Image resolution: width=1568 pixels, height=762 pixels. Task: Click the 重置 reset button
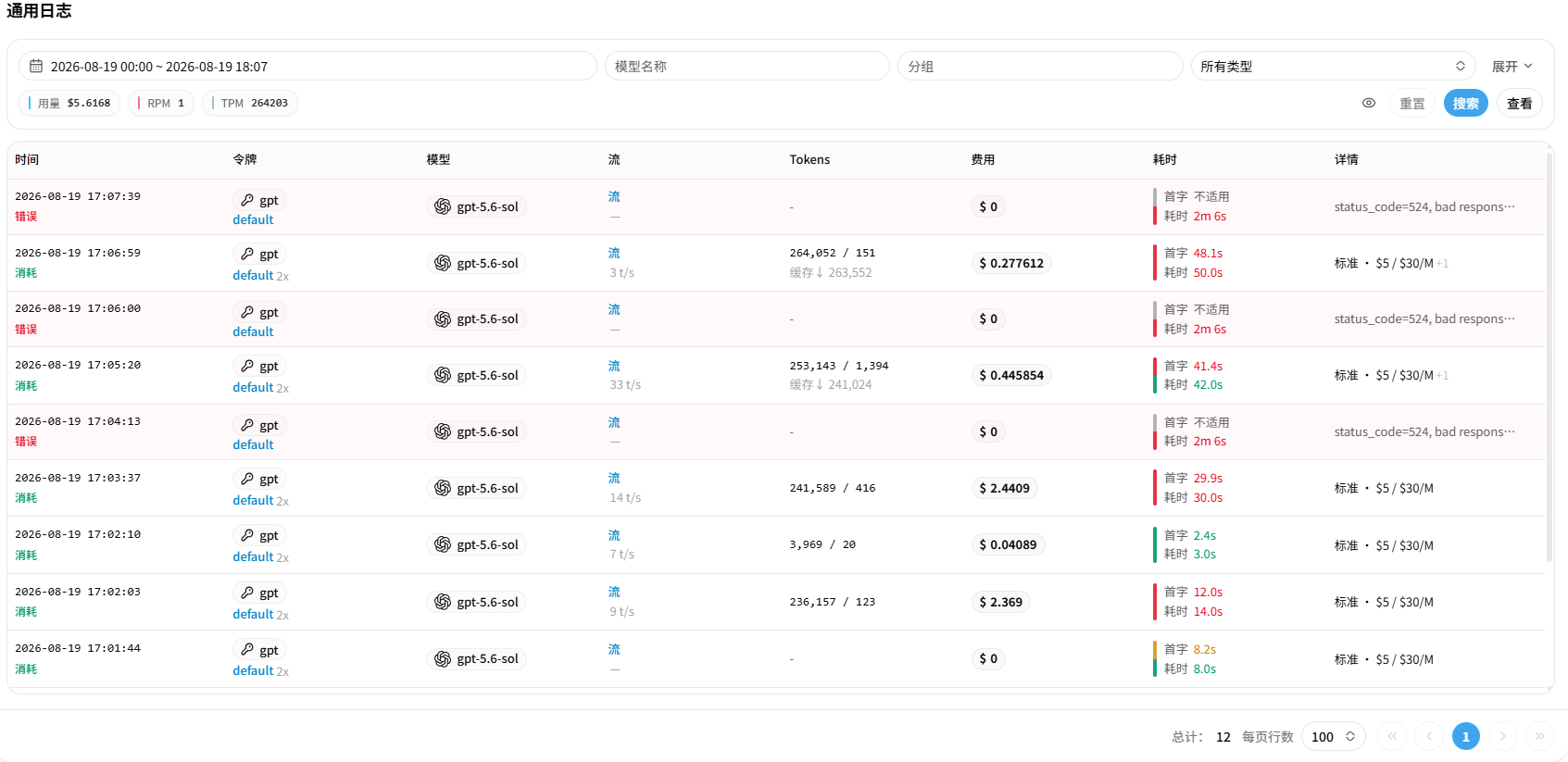(x=1412, y=103)
